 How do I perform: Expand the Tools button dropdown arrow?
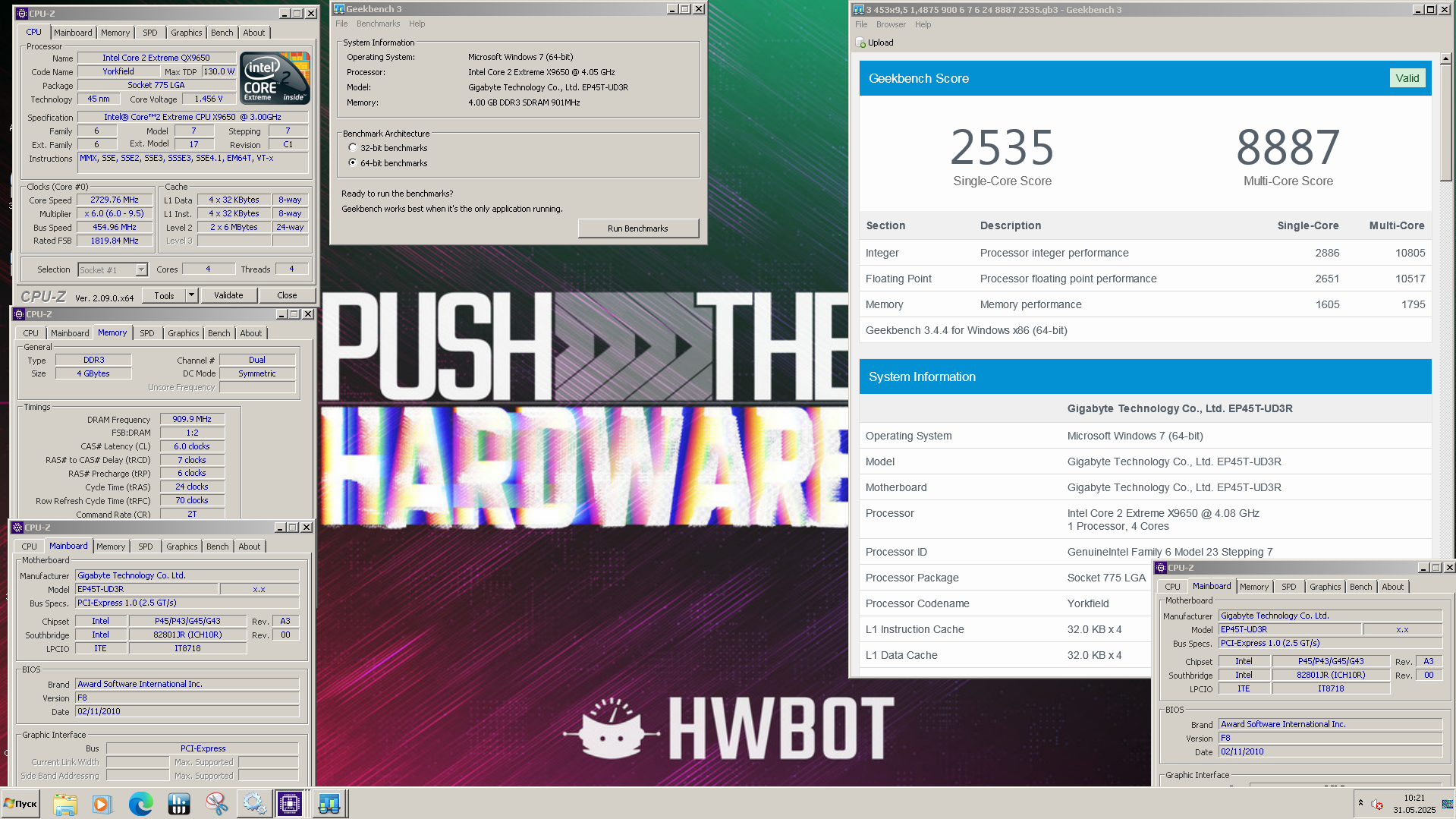point(192,295)
